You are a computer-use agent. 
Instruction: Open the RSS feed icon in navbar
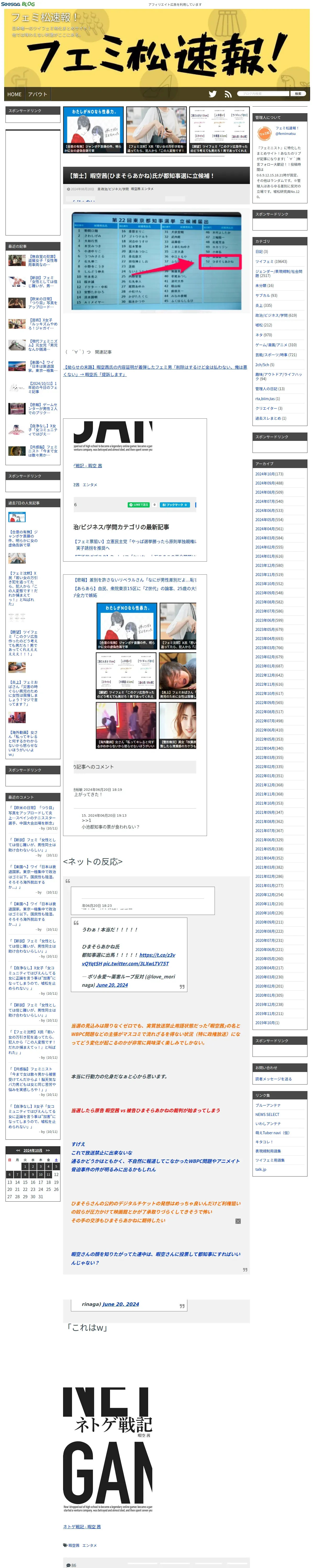(228, 94)
